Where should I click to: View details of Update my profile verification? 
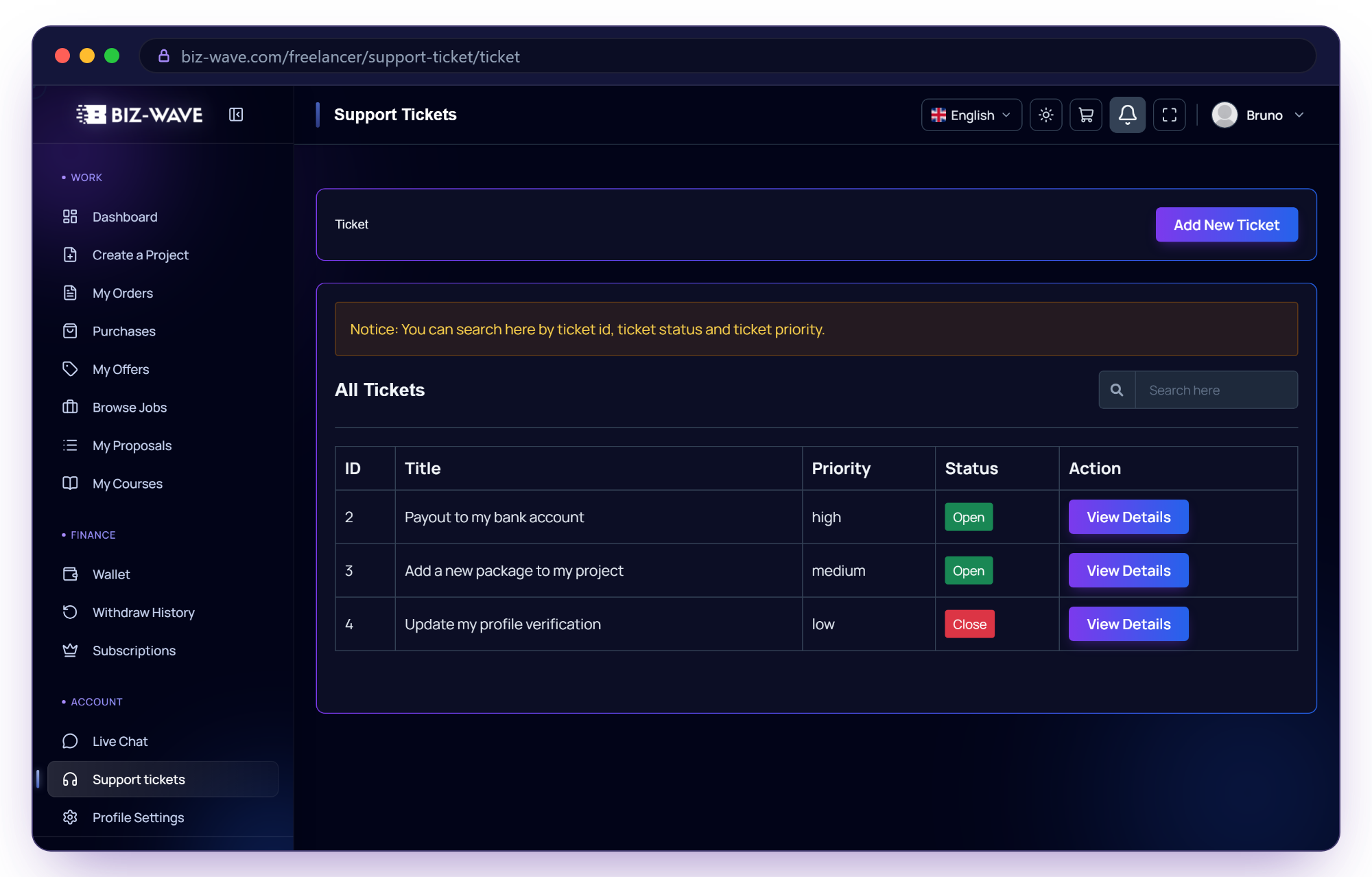tap(1128, 624)
